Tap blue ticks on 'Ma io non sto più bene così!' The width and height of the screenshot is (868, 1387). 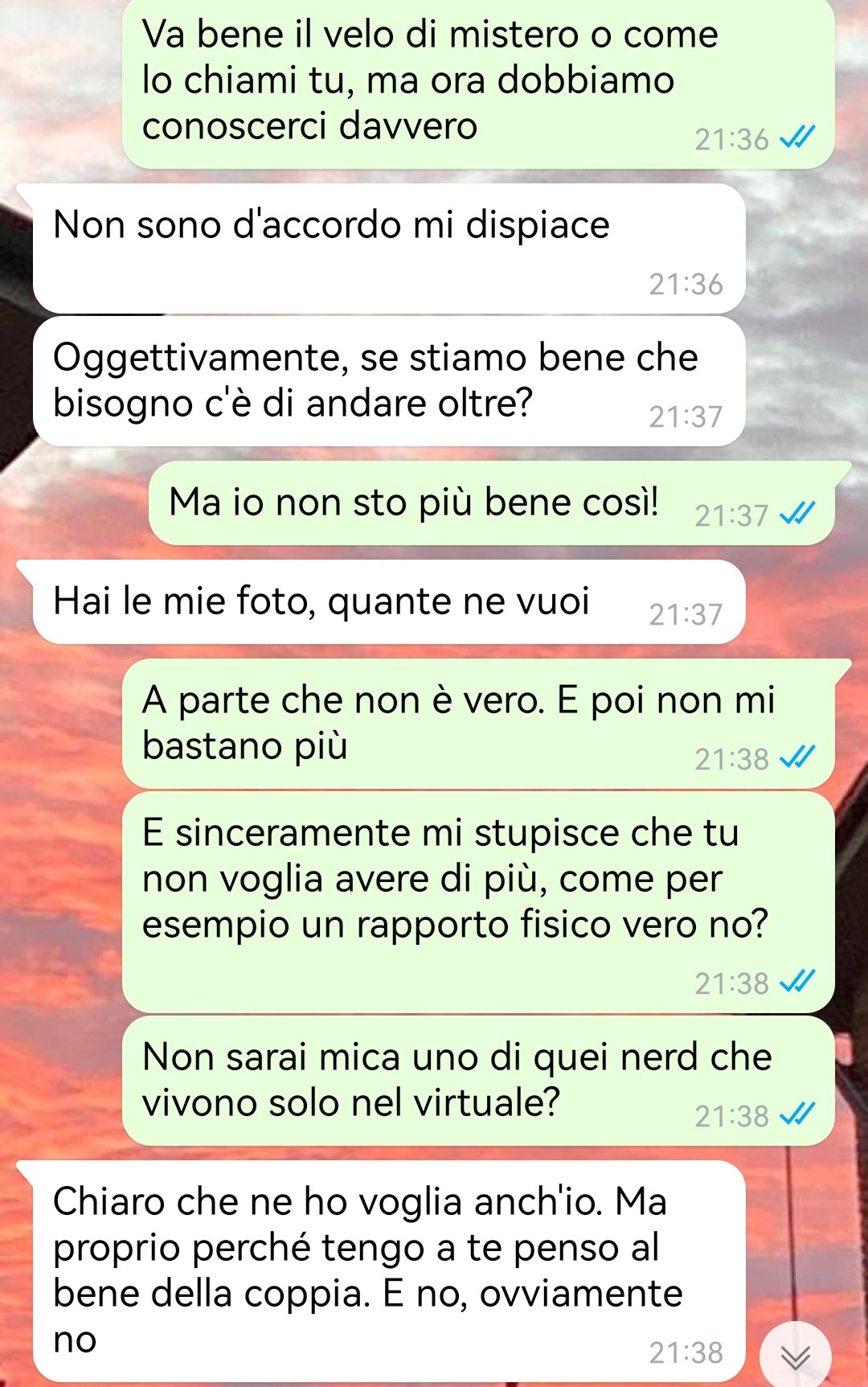tap(797, 513)
